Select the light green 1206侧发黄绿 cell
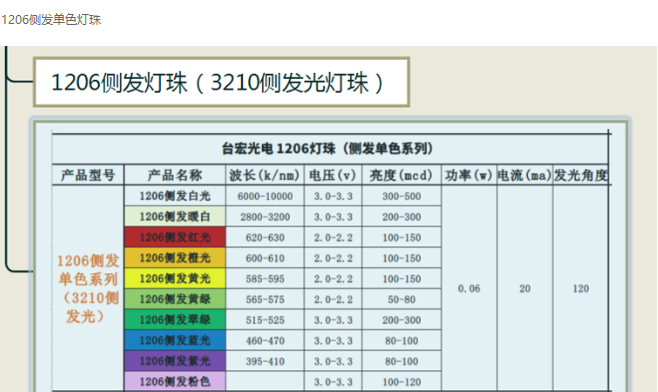 pos(175,299)
